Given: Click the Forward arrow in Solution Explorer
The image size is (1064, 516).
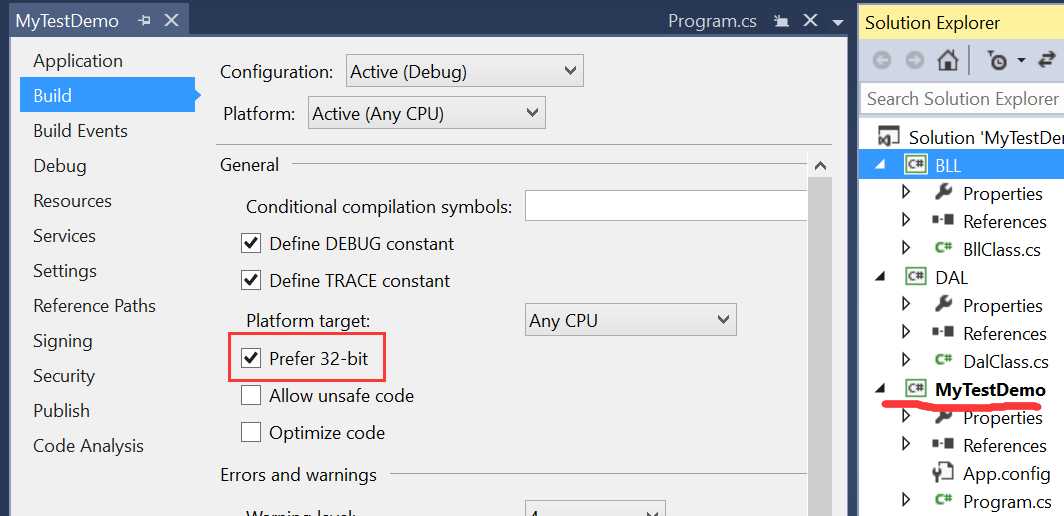Looking at the screenshot, I should (915, 60).
